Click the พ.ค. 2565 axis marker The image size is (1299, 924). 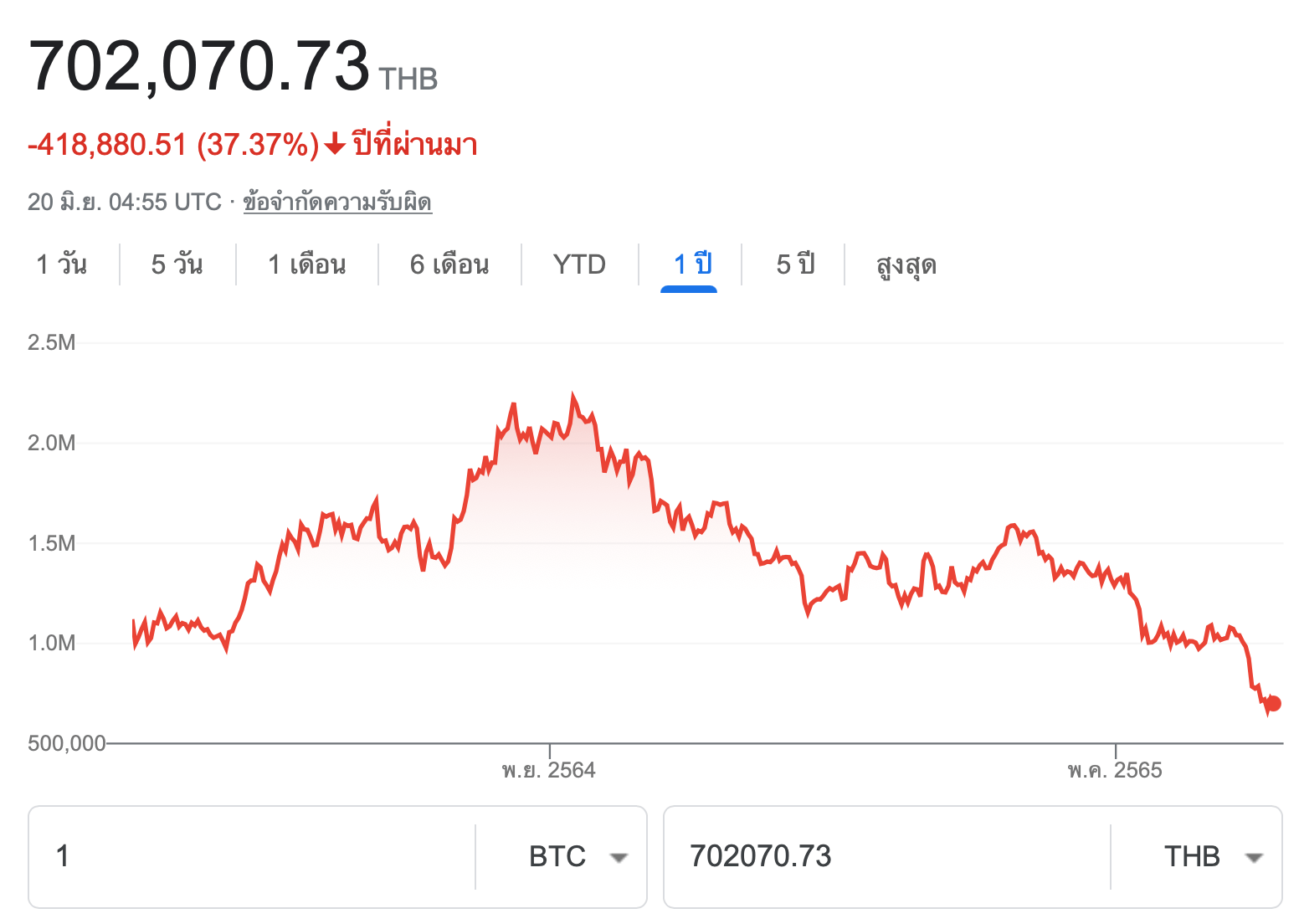pyautogui.click(x=1115, y=770)
